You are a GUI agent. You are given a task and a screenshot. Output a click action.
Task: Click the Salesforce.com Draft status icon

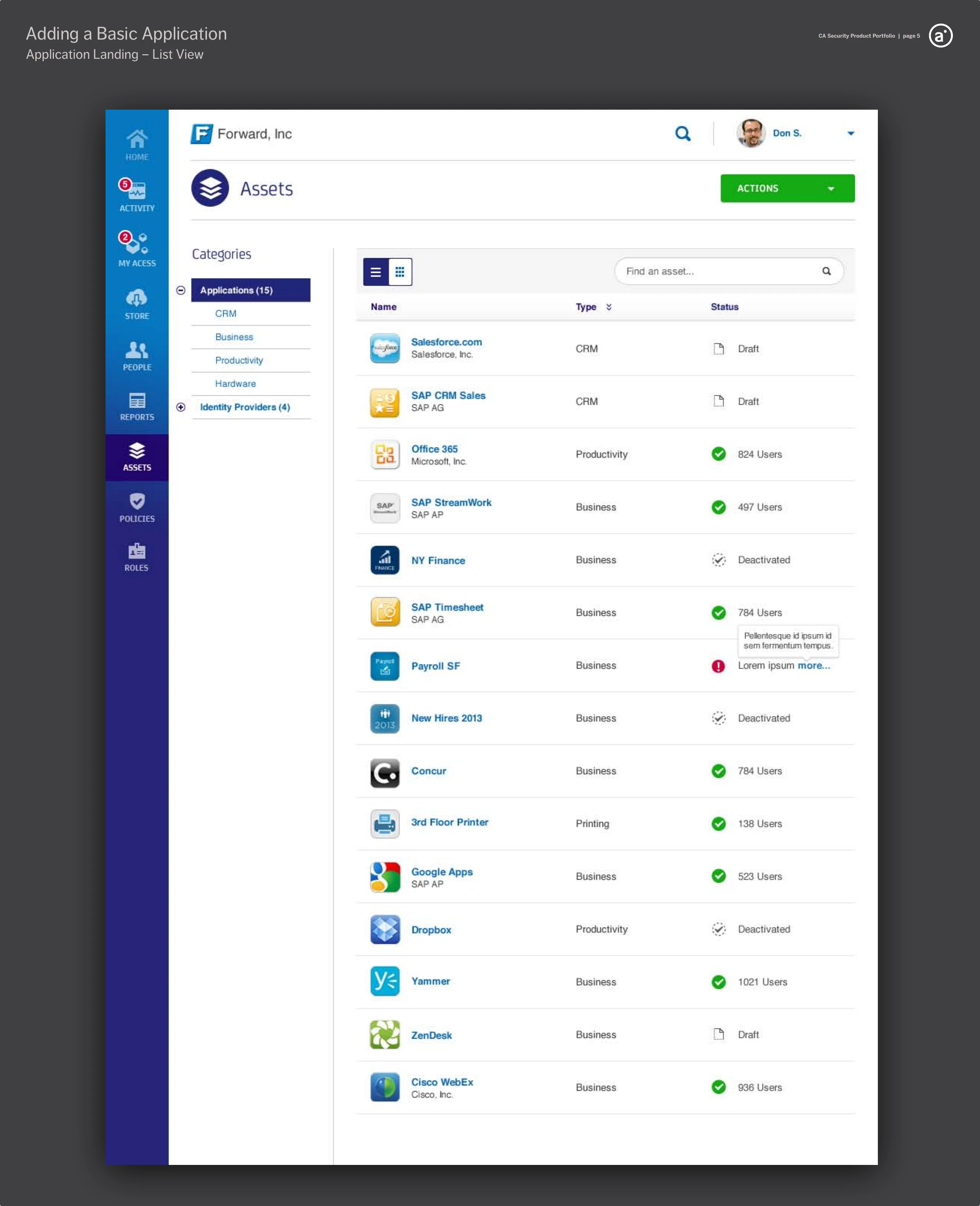click(x=718, y=349)
